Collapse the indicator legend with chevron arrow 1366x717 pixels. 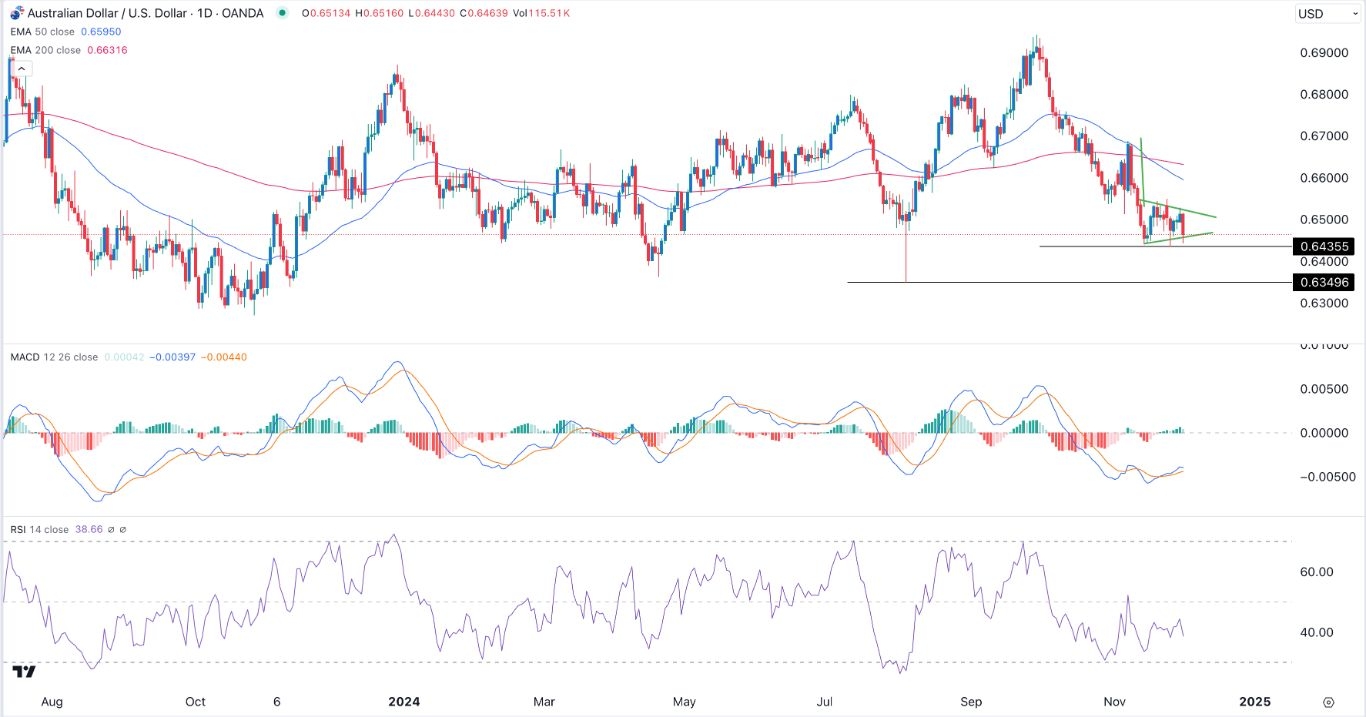coord(22,69)
